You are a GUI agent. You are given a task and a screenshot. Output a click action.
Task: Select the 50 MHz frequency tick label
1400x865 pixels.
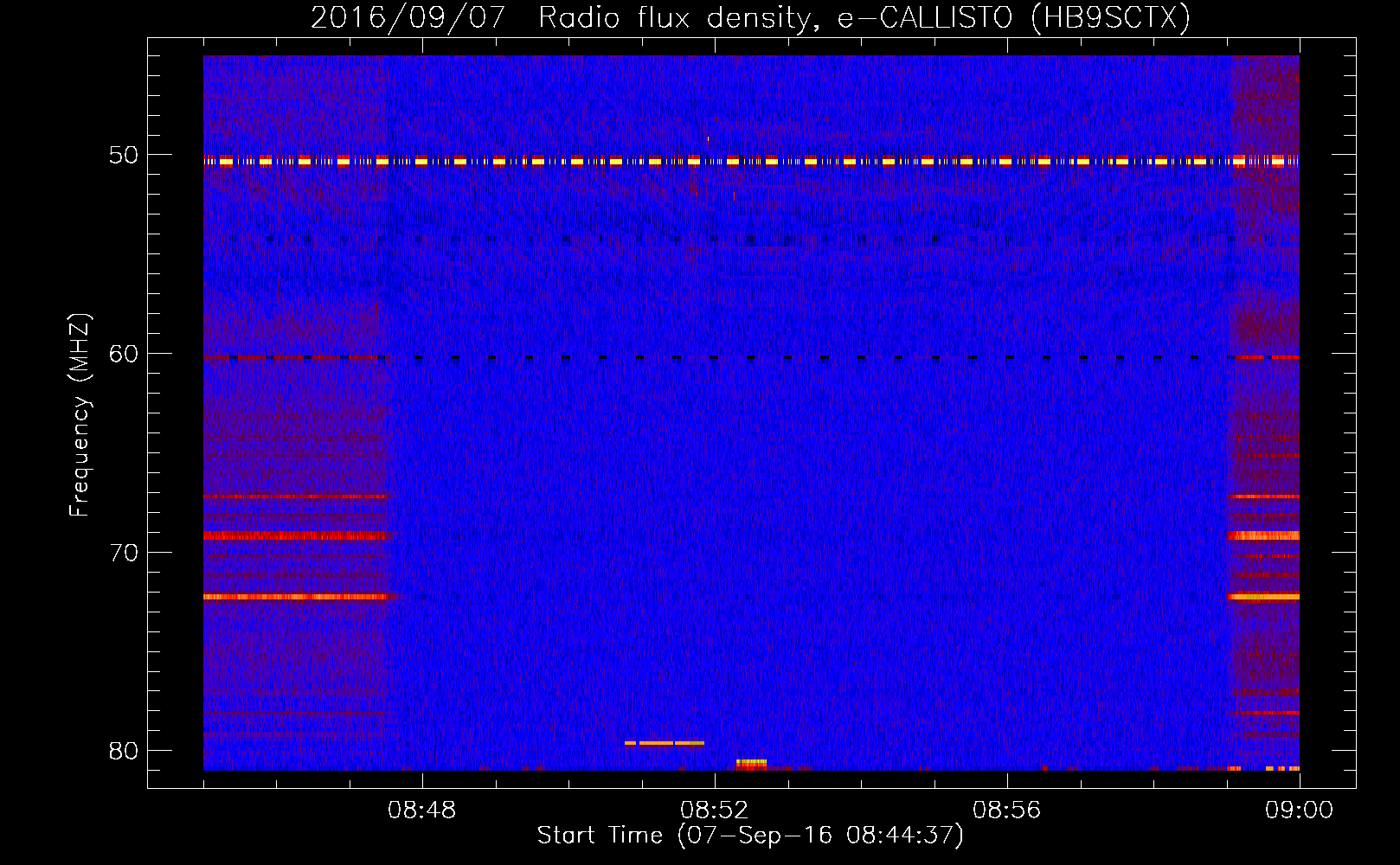pyautogui.click(x=123, y=155)
